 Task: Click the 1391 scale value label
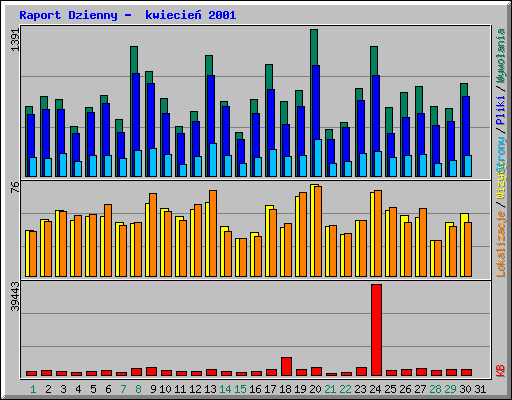15,40
